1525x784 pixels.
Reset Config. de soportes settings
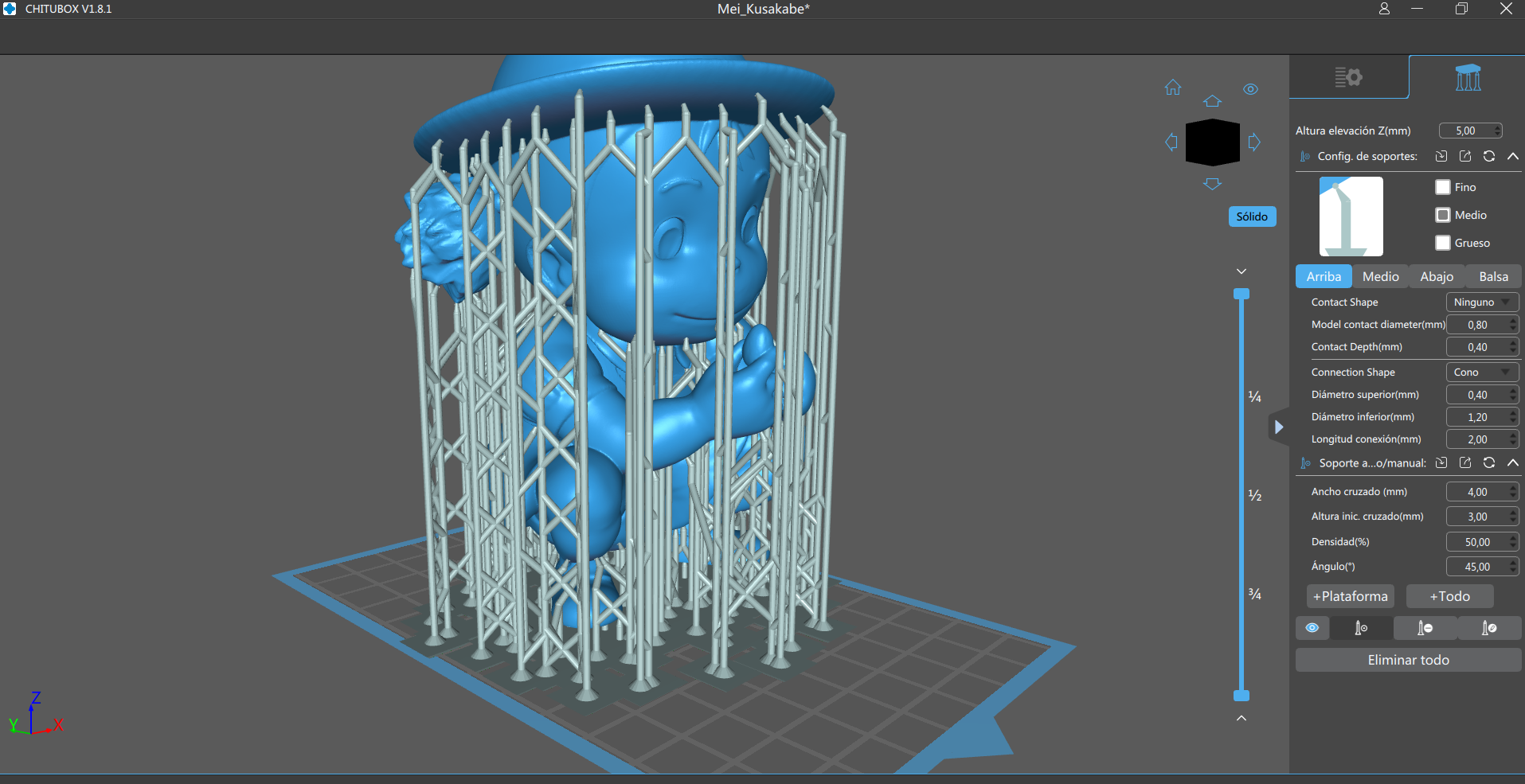tap(1489, 156)
